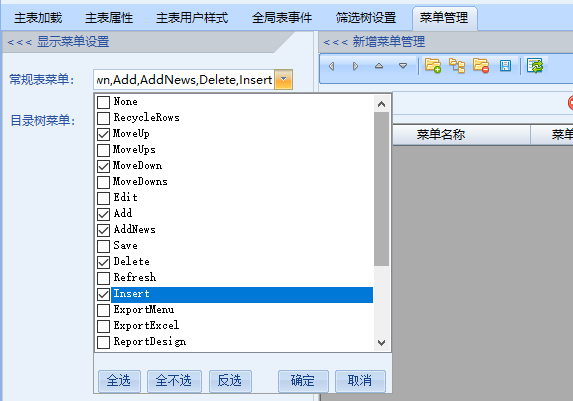Open the 筛选树设置 tab
Viewport: 573px width, 401px height.
pyautogui.click(x=366, y=18)
